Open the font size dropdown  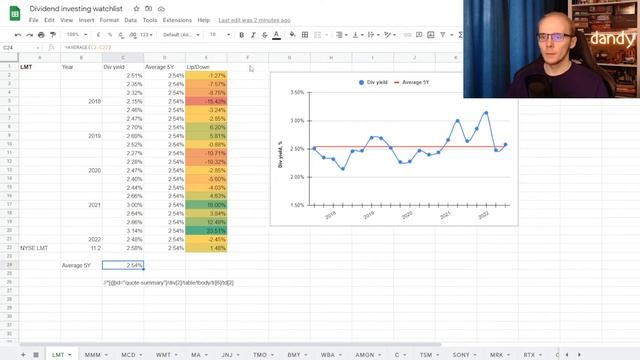tap(220, 35)
